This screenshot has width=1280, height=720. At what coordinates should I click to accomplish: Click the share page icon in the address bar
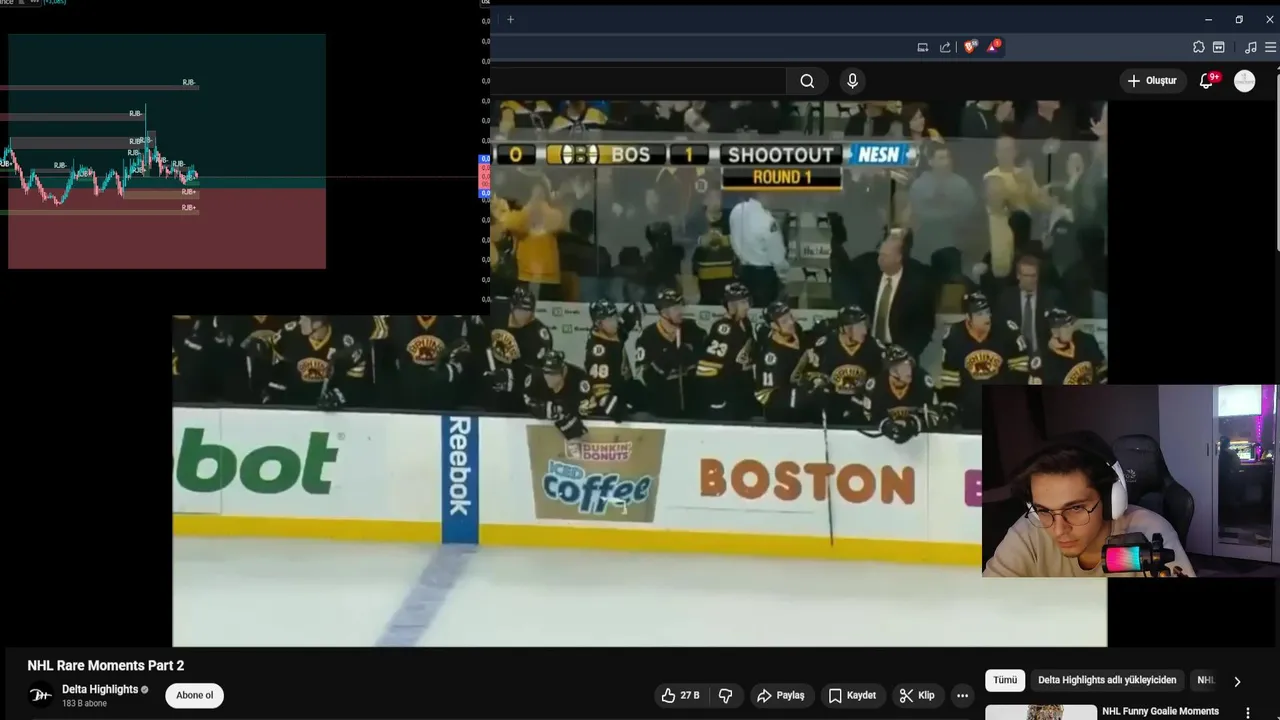[x=945, y=47]
